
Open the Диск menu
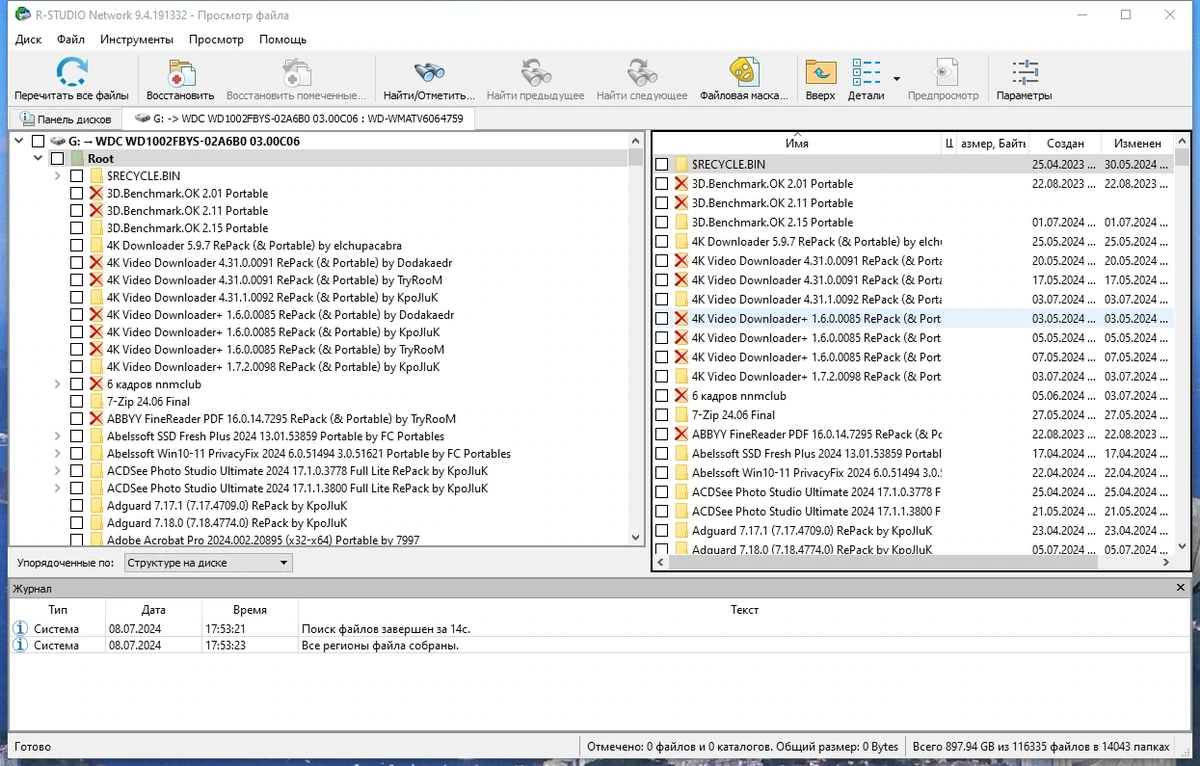(29, 39)
